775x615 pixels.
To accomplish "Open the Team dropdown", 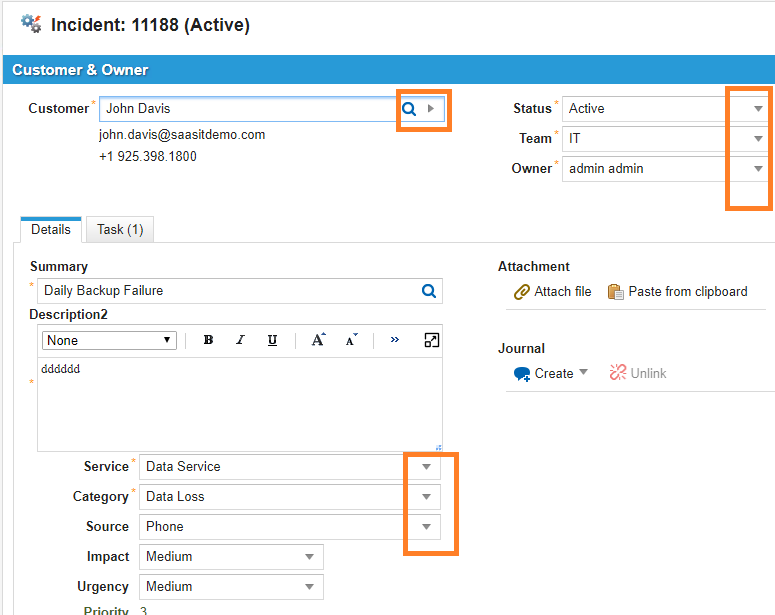I will click(x=758, y=139).
